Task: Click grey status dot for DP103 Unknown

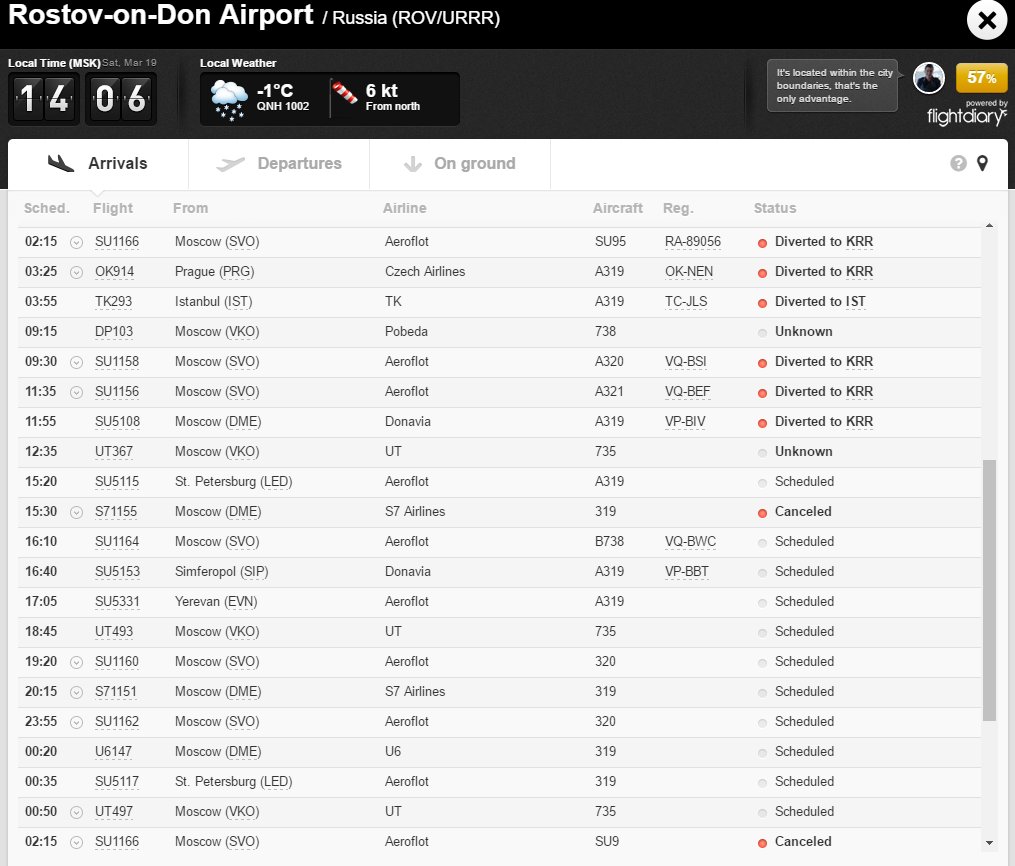Action: pos(763,333)
